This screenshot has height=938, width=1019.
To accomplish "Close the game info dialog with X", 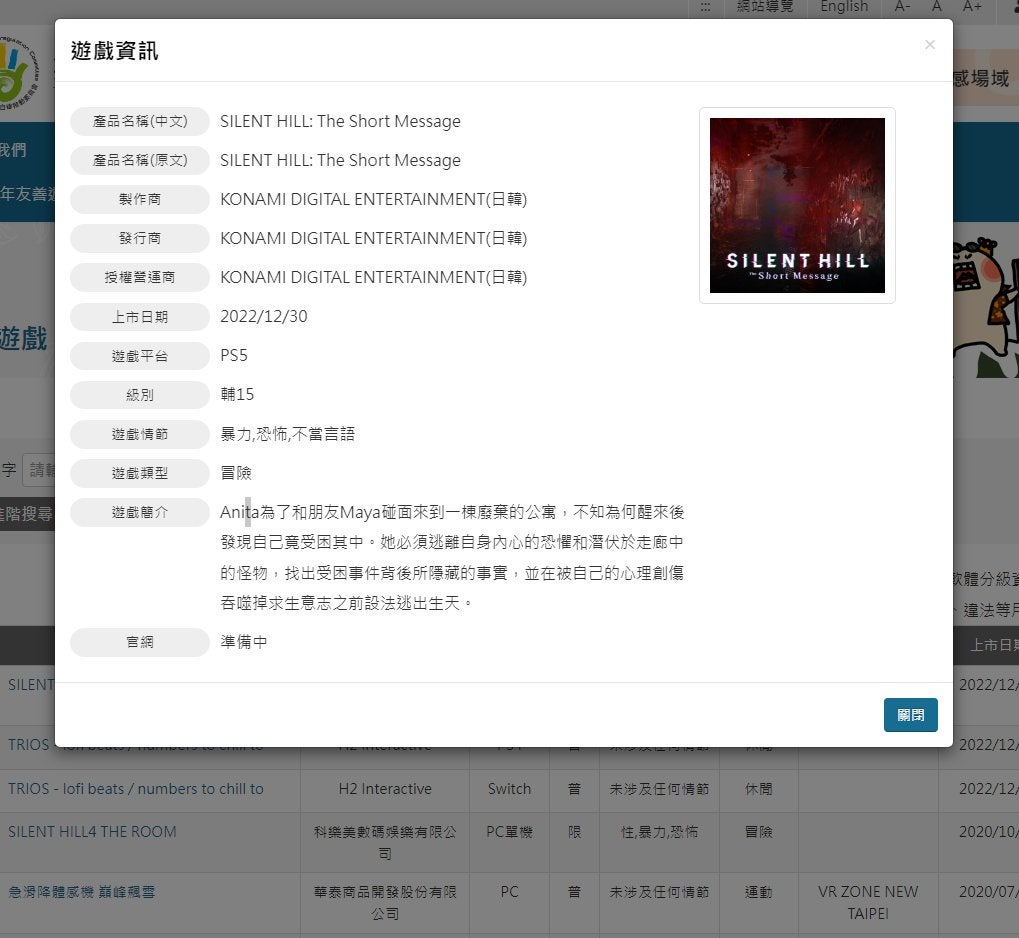I will [929, 44].
